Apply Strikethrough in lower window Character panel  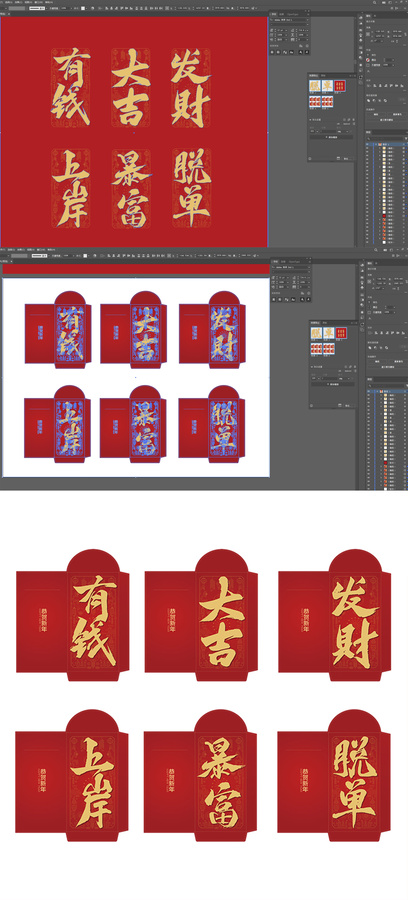pyautogui.click(x=309, y=300)
